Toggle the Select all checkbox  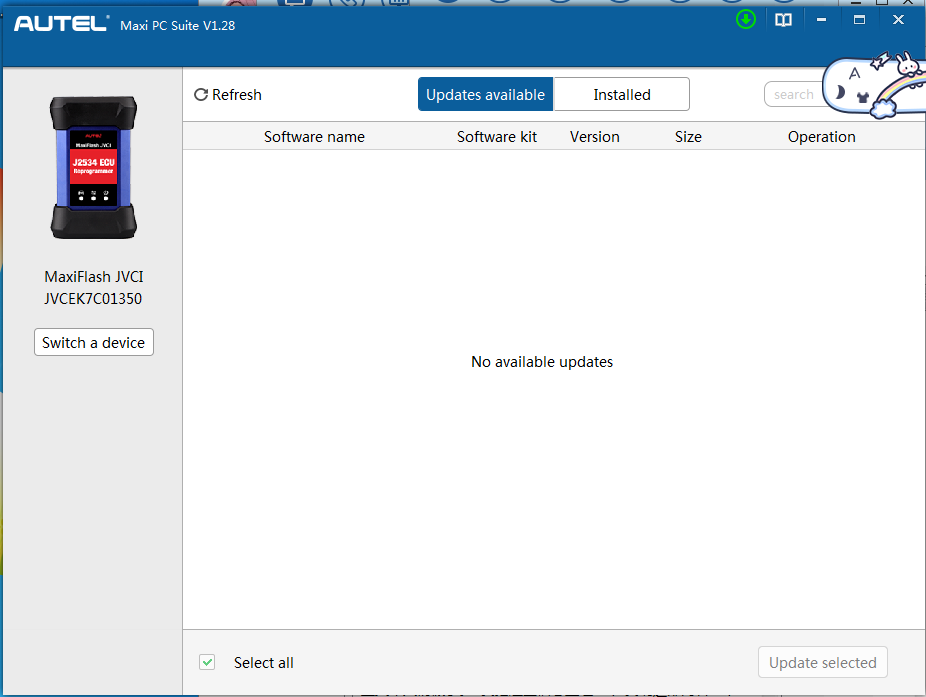[207, 662]
